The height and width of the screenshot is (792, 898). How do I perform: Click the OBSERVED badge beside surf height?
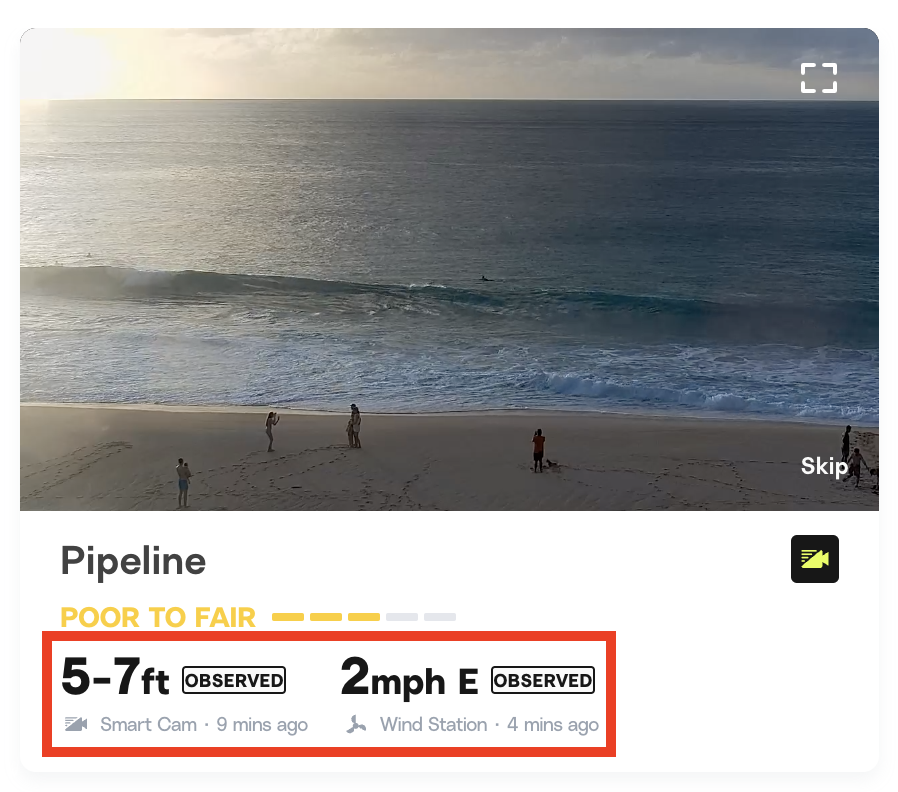(234, 680)
